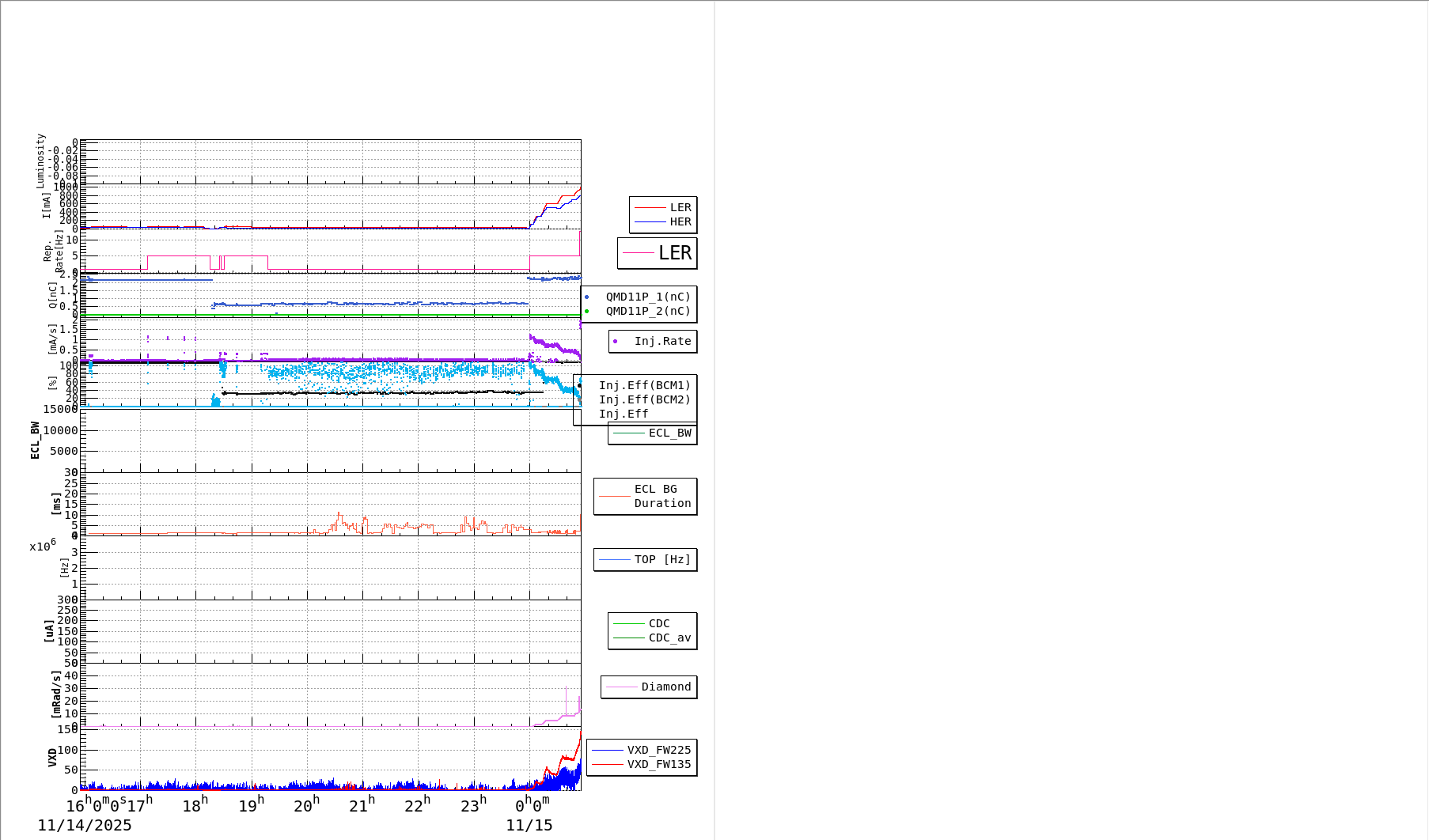
Task: Click the green QMD11P_2(nC) legend marker
Action: (x=586, y=312)
